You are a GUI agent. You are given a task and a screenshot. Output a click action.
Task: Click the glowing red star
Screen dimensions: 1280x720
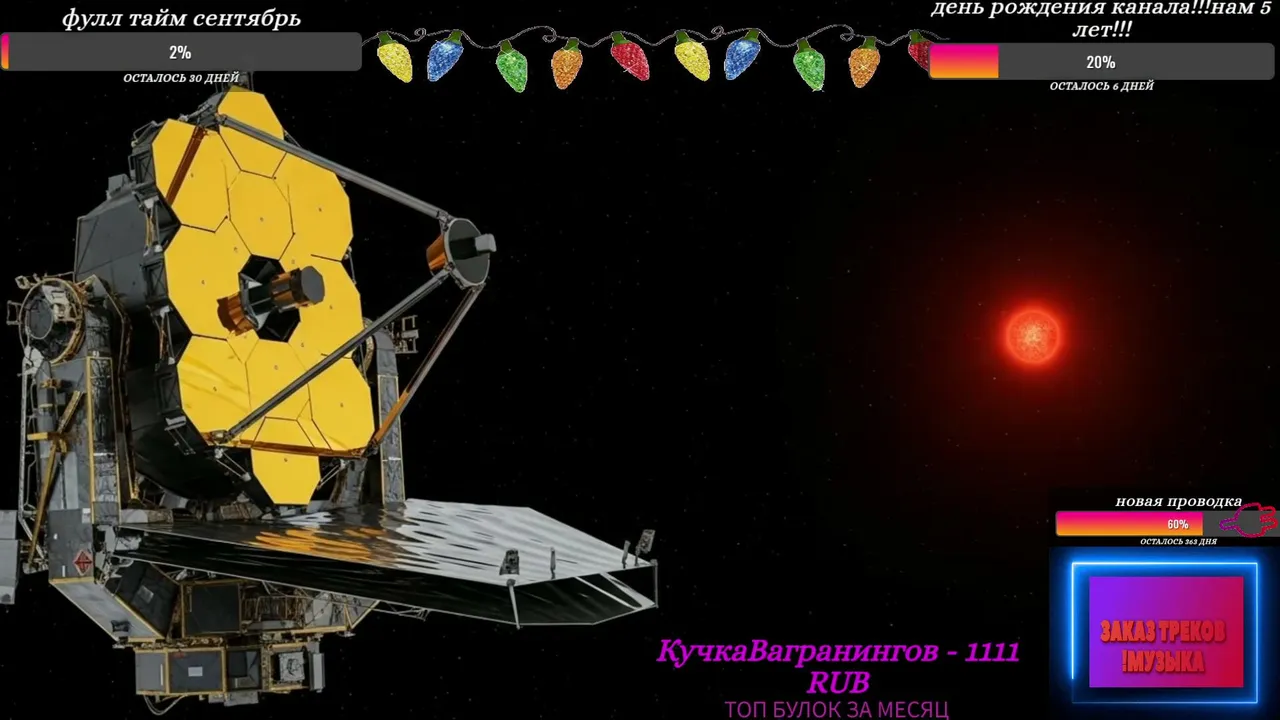(x=1033, y=336)
